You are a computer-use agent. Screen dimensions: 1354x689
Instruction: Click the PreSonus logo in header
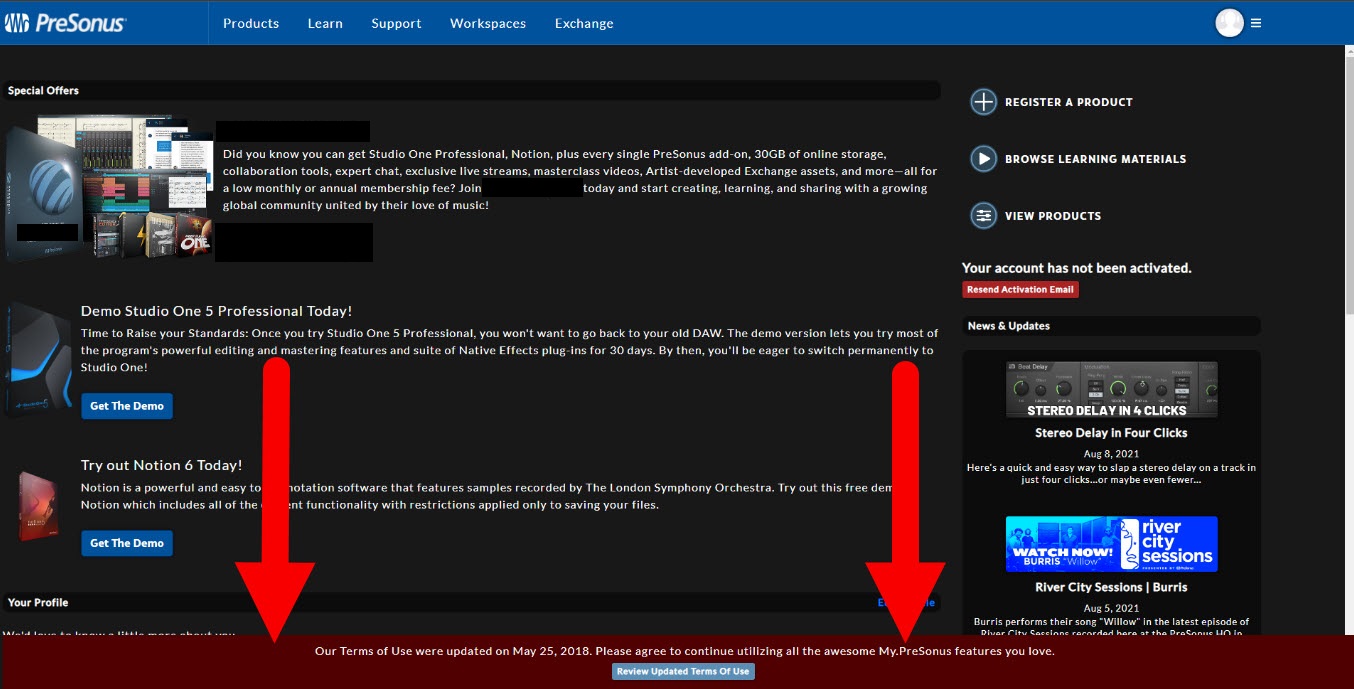coord(66,22)
